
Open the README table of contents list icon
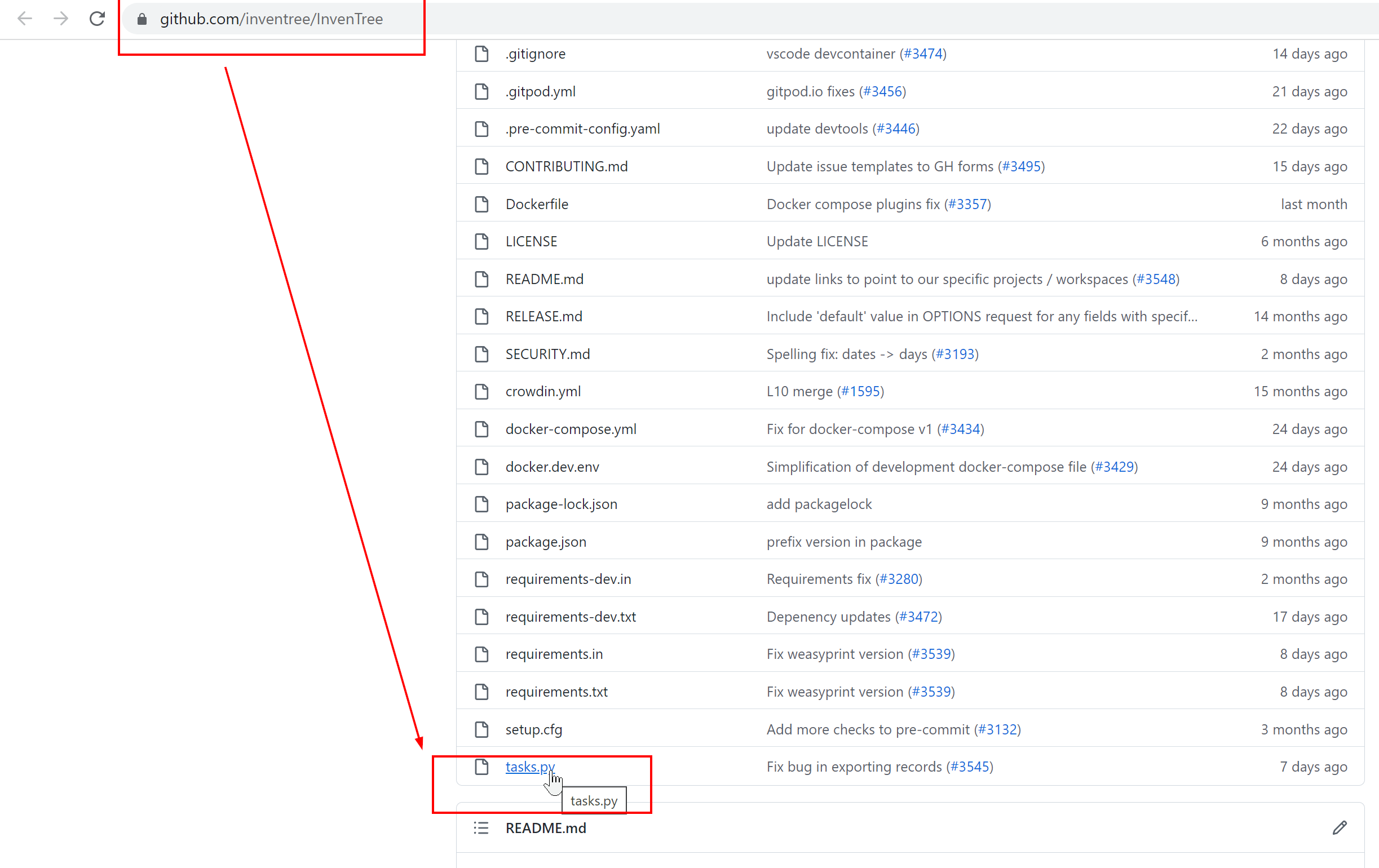(481, 828)
